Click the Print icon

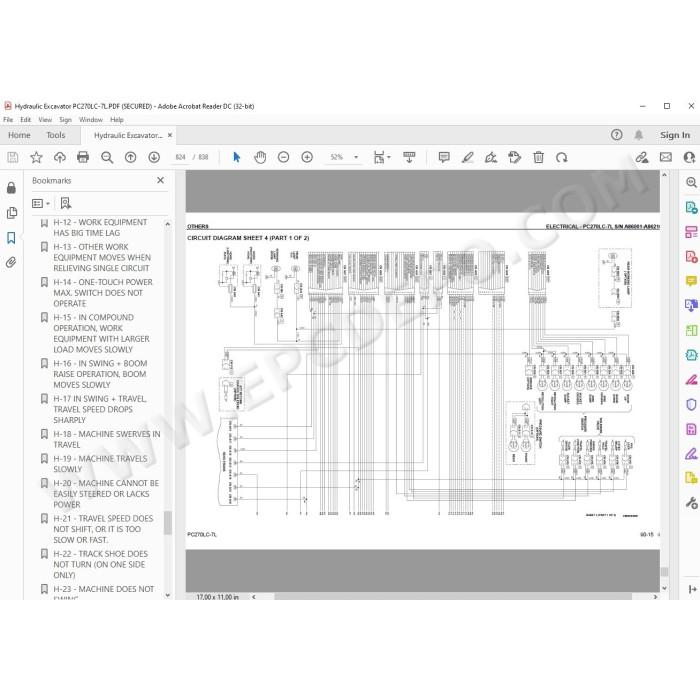pyautogui.click(x=83, y=157)
